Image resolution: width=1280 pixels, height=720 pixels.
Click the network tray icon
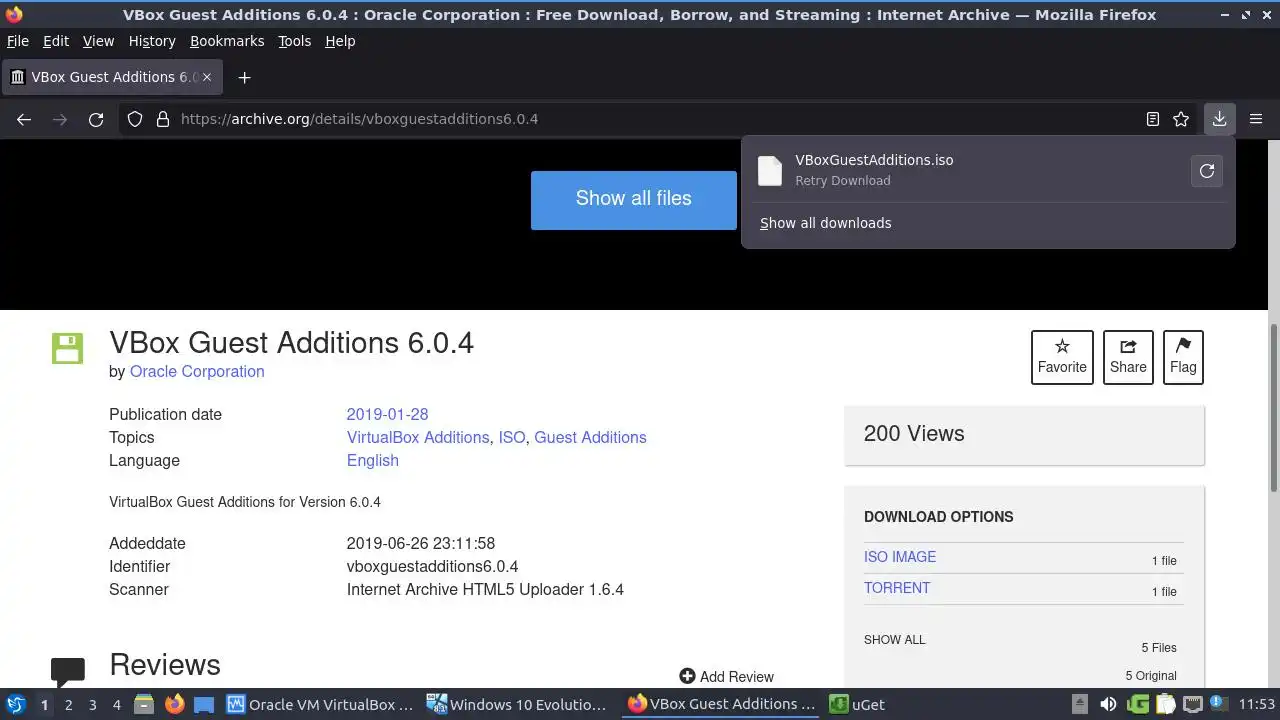[1192, 704]
